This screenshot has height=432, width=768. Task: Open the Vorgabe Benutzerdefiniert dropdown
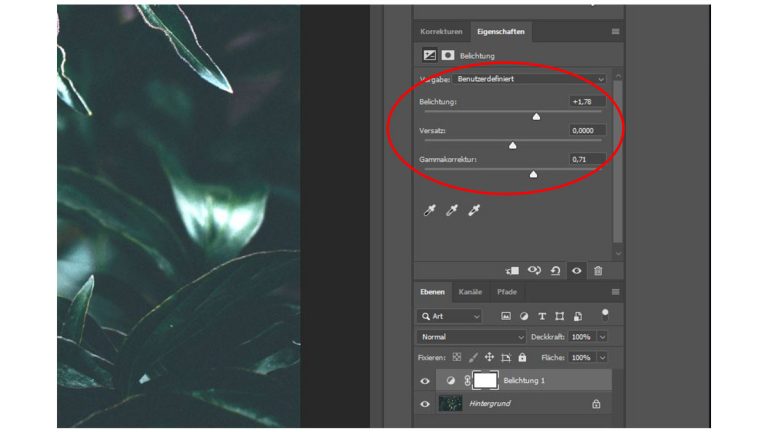(530, 78)
